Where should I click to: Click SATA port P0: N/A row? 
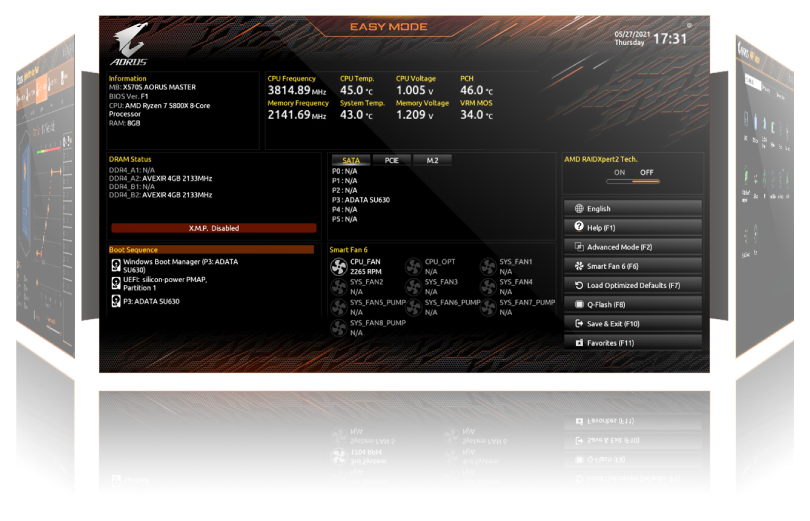[345, 171]
